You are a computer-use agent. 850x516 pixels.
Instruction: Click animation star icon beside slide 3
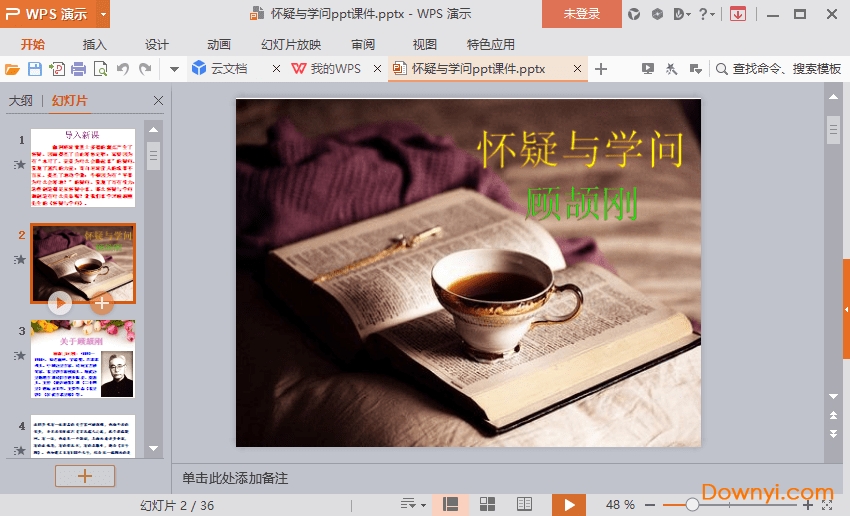[20, 356]
